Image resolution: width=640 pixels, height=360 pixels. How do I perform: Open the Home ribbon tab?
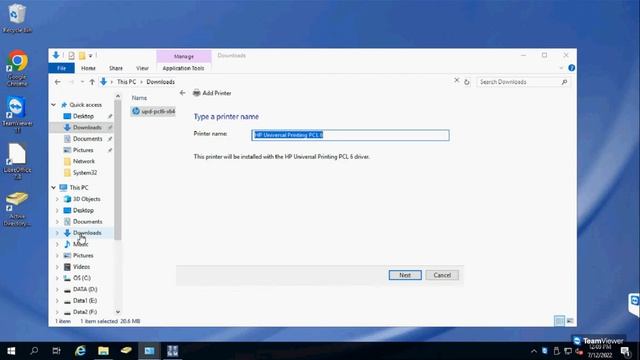point(88,68)
